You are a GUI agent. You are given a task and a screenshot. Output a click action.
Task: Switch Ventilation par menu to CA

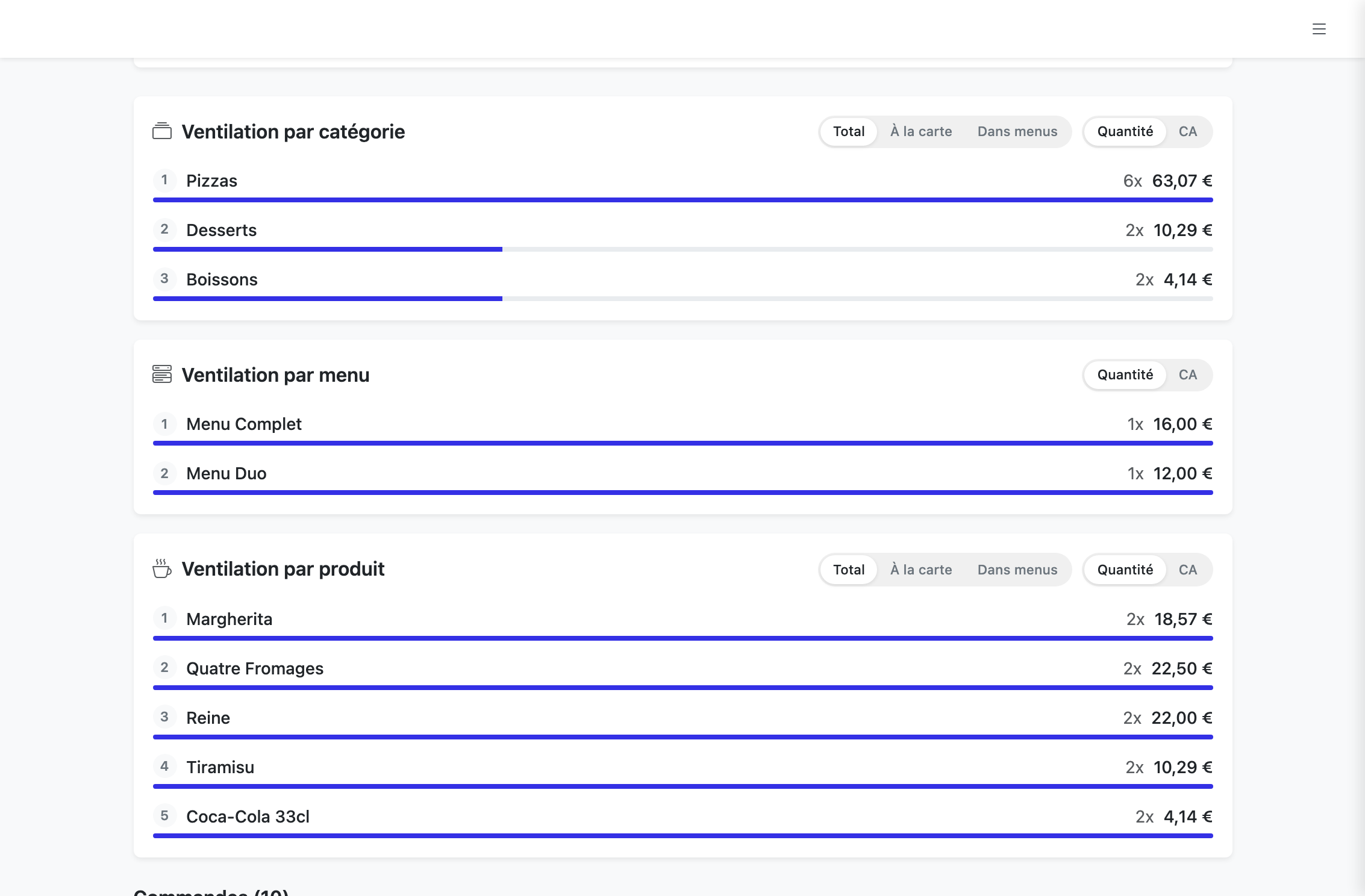(1188, 375)
